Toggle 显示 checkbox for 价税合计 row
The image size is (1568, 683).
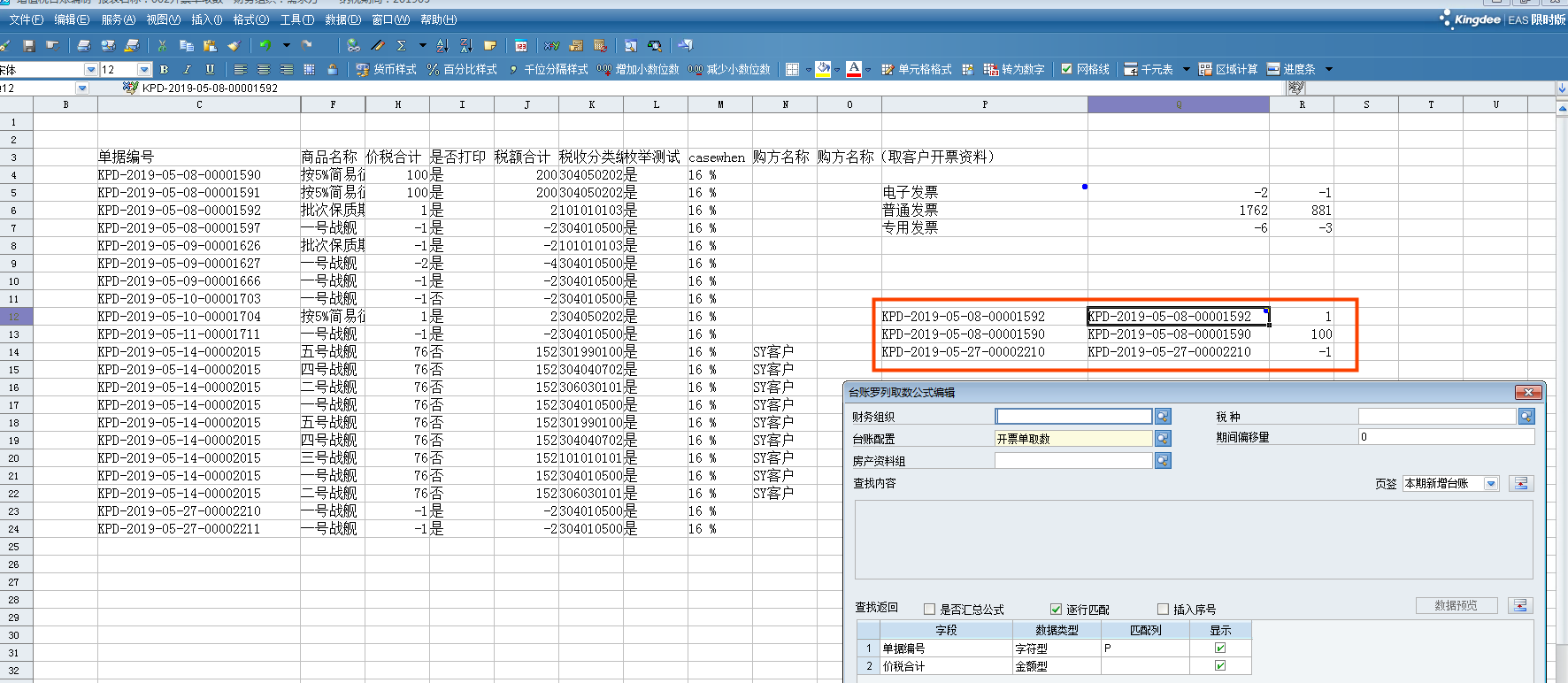(x=1220, y=665)
